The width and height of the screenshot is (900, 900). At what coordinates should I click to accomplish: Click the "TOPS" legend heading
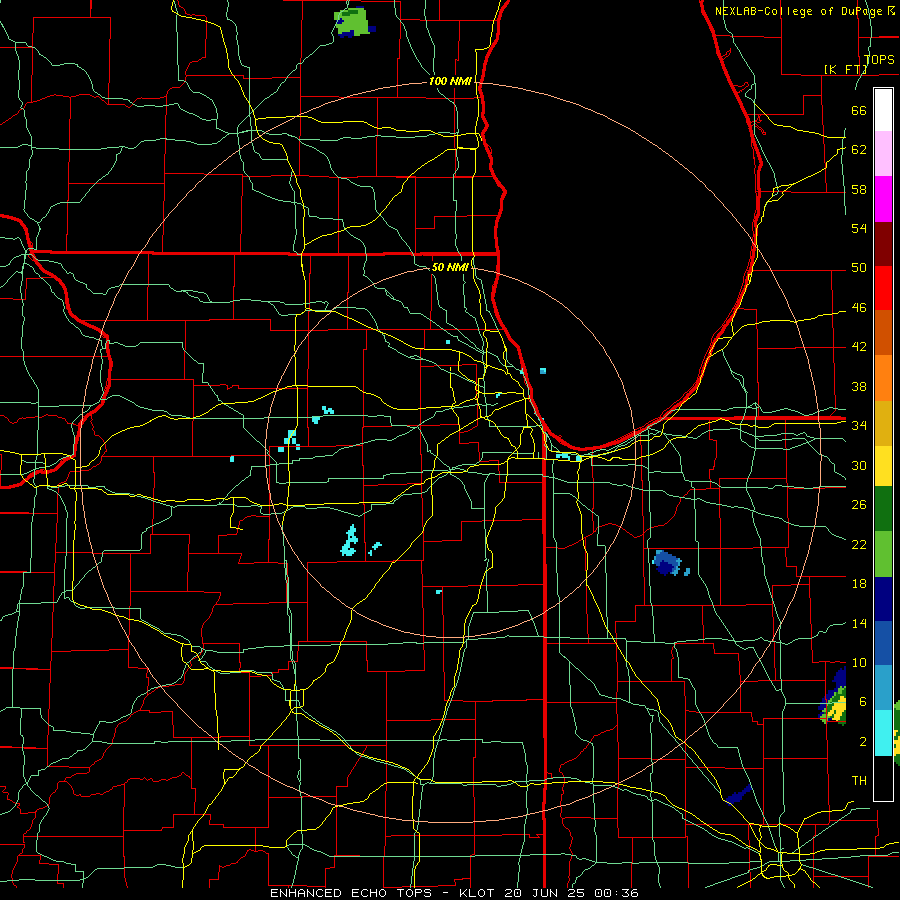coord(879,59)
